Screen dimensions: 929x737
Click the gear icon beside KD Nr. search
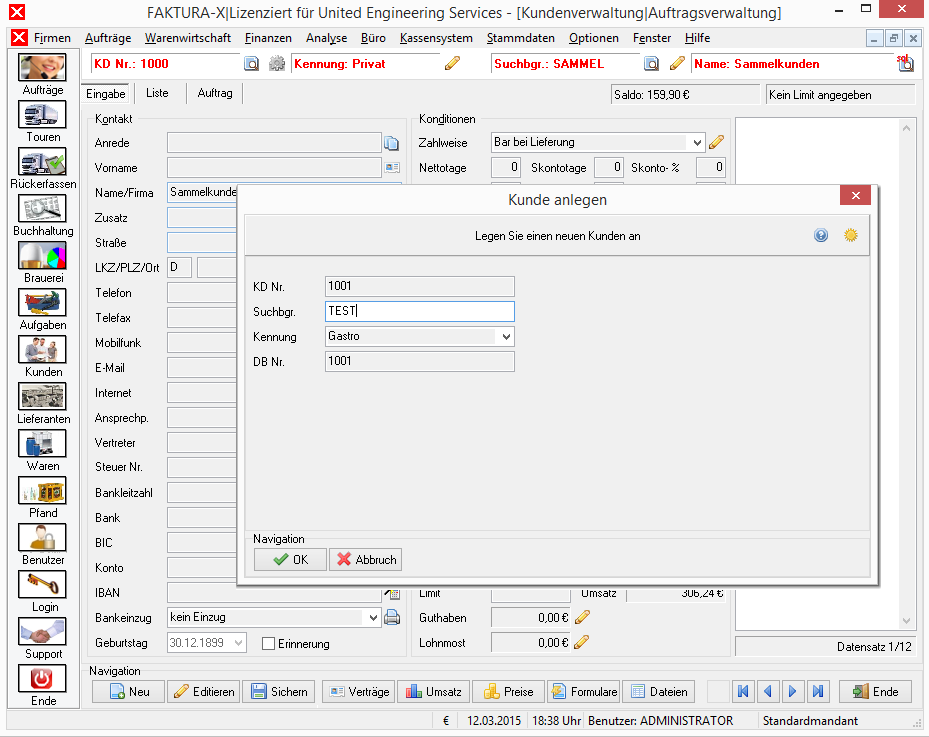[277, 63]
